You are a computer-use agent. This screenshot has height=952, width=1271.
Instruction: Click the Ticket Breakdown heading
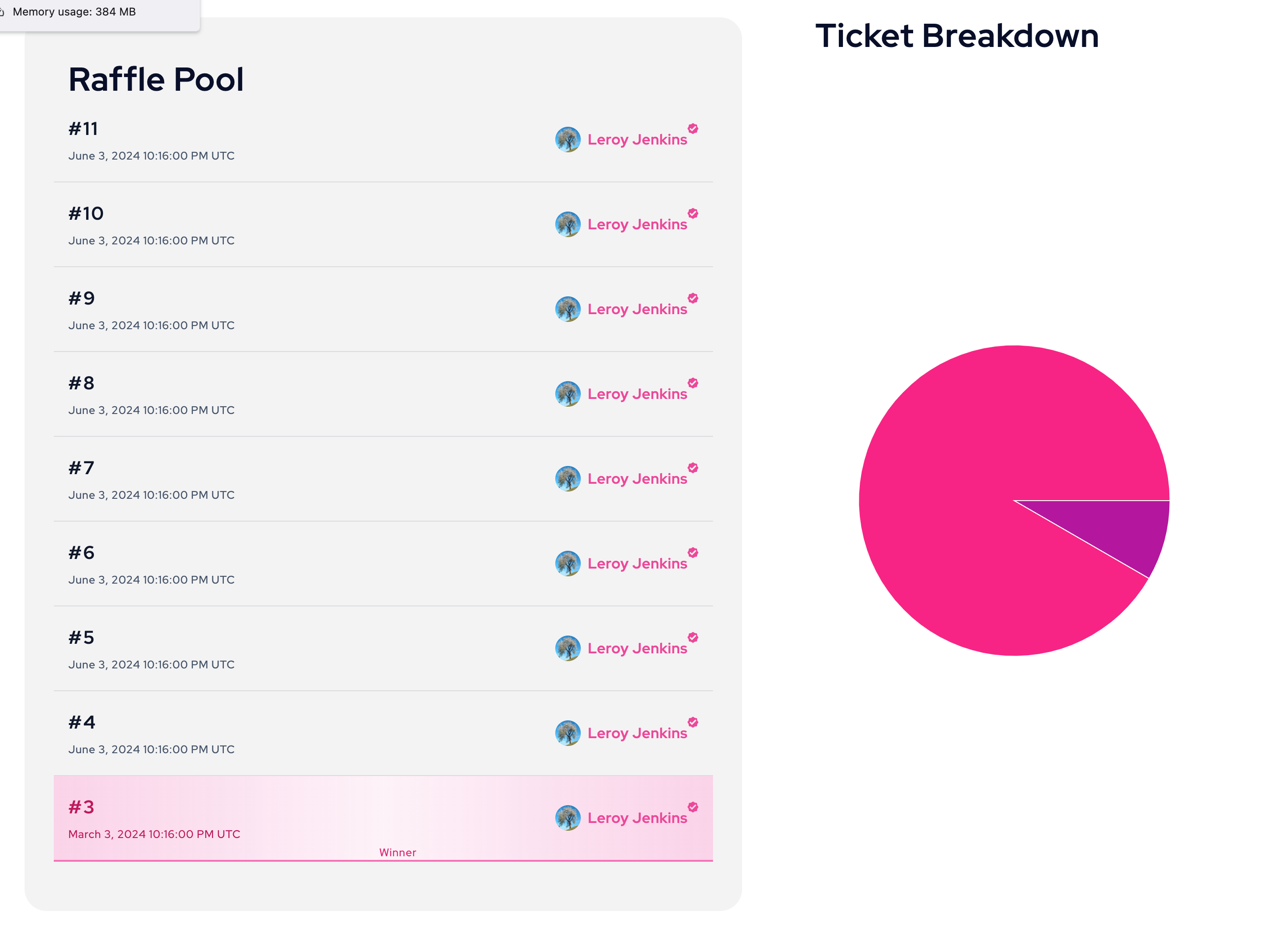click(x=957, y=36)
